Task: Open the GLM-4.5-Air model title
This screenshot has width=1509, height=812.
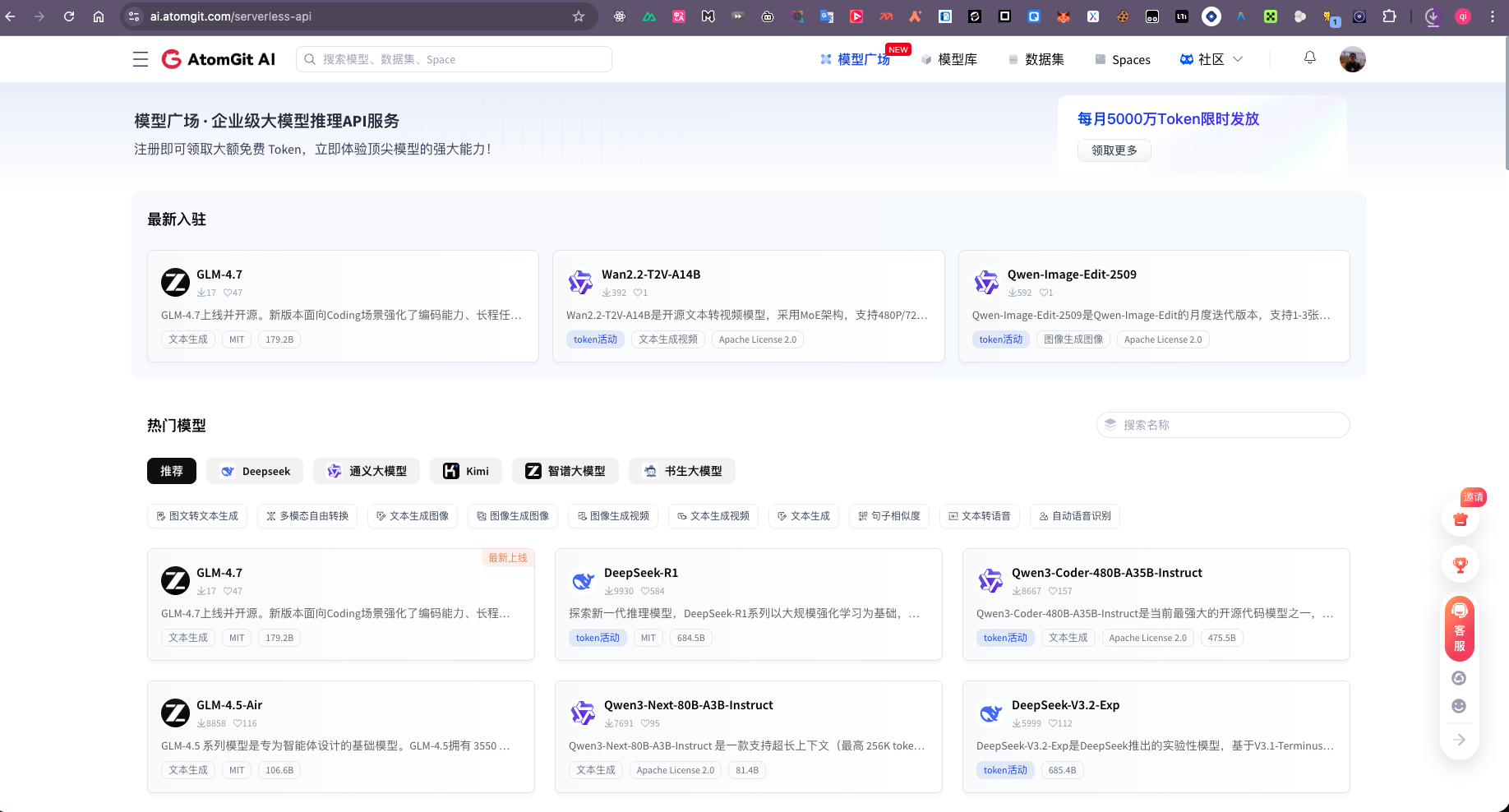Action: (x=229, y=705)
